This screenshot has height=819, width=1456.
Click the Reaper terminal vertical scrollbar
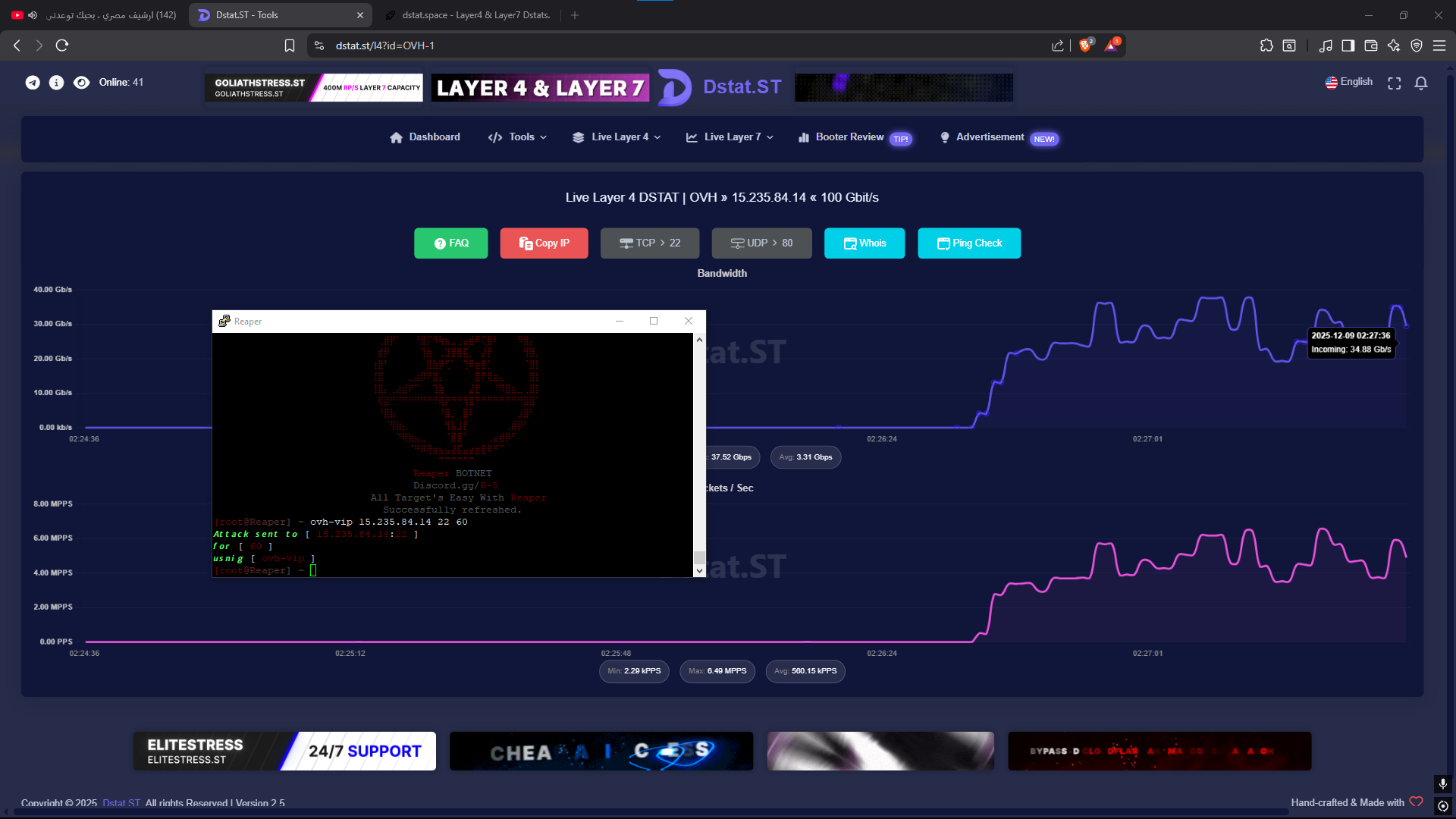point(699,455)
